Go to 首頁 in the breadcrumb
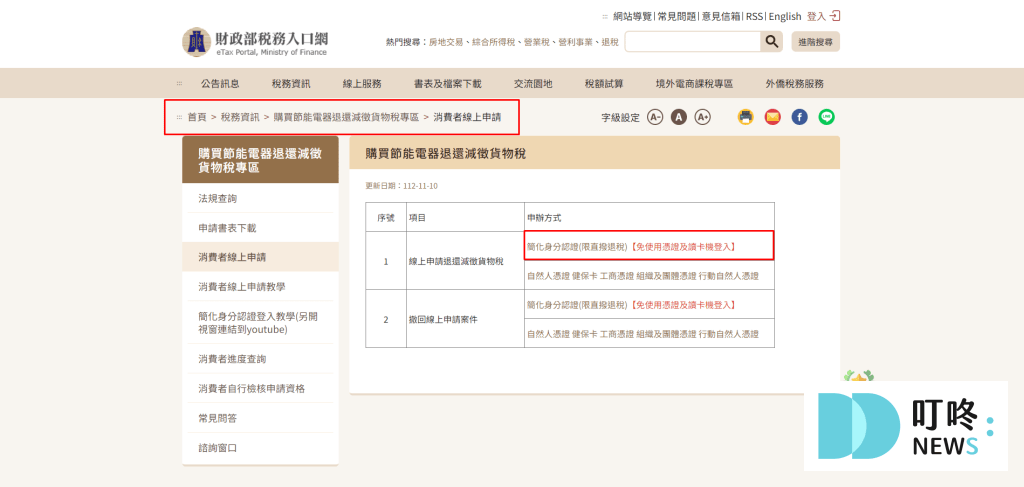The image size is (1024, 487). tap(197, 118)
